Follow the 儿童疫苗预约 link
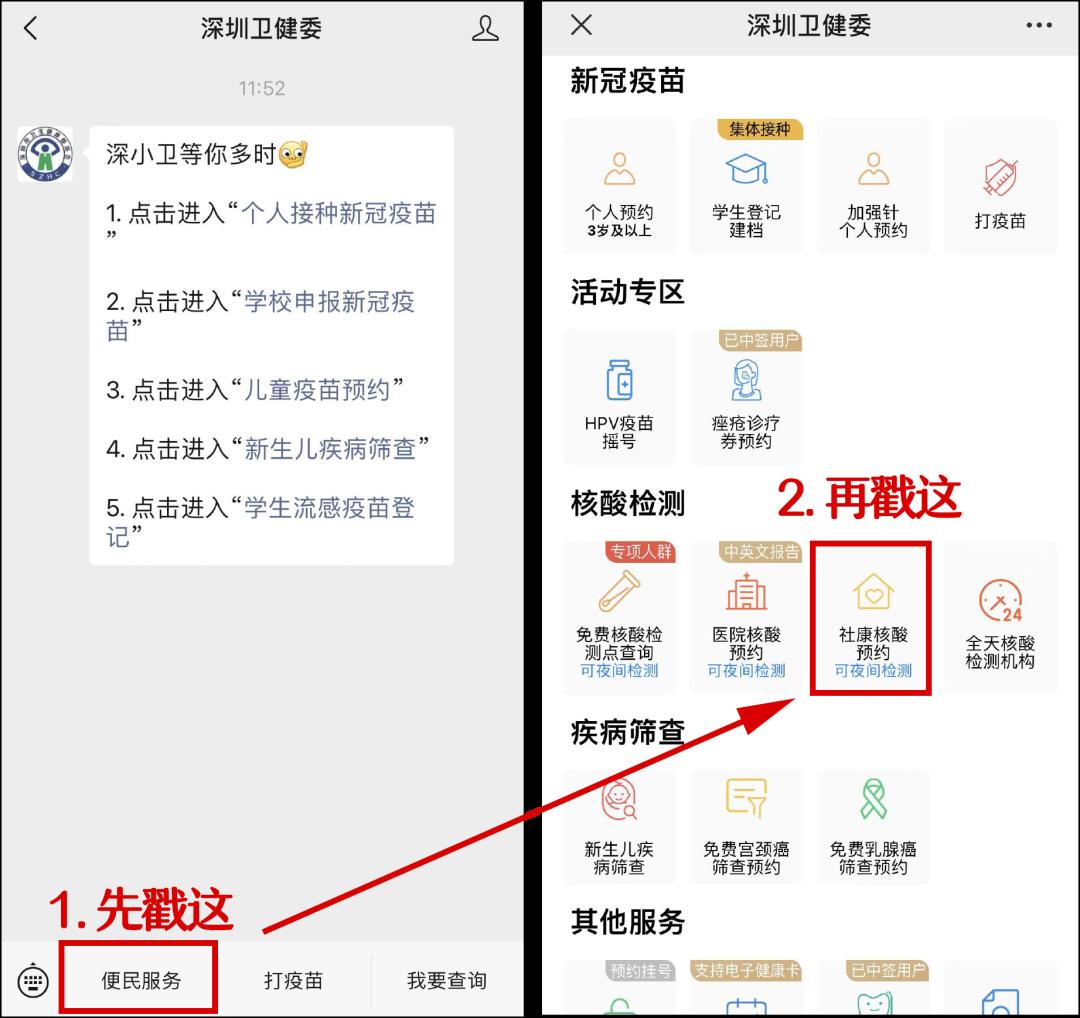 317,390
